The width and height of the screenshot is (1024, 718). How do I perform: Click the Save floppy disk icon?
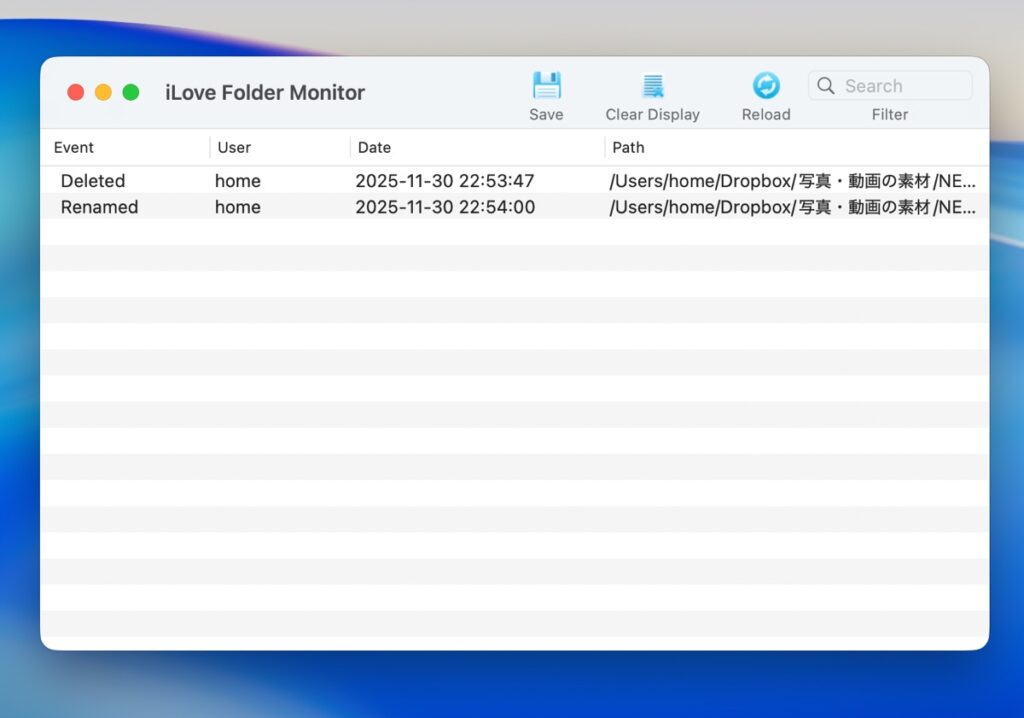[546, 86]
